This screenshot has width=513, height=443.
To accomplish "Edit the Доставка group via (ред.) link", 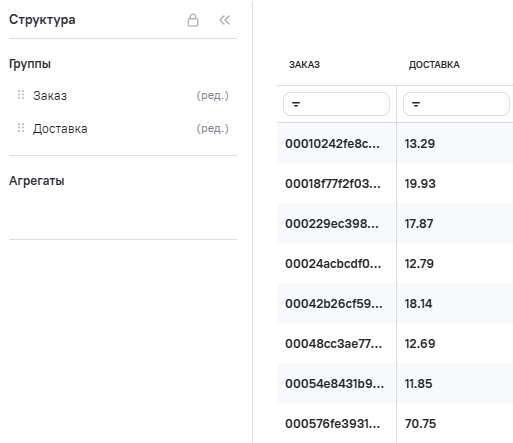I will tap(212, 129).
